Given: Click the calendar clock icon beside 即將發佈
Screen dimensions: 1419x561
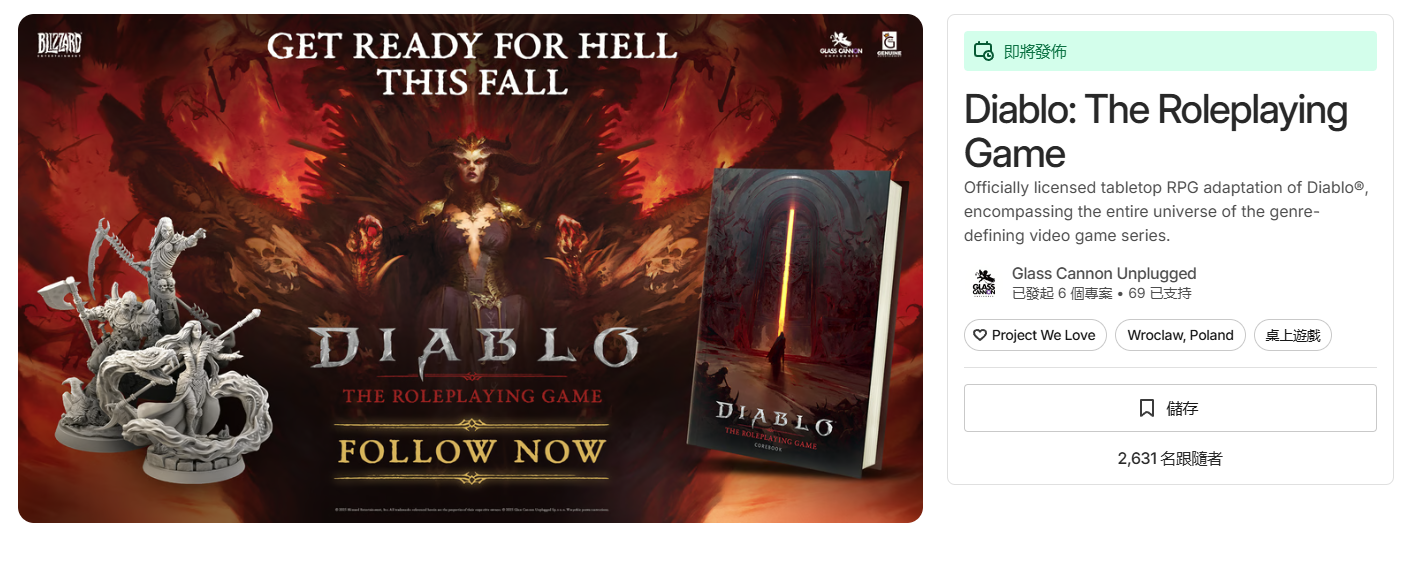Looking at the screenshot, I should click(984, 51).
